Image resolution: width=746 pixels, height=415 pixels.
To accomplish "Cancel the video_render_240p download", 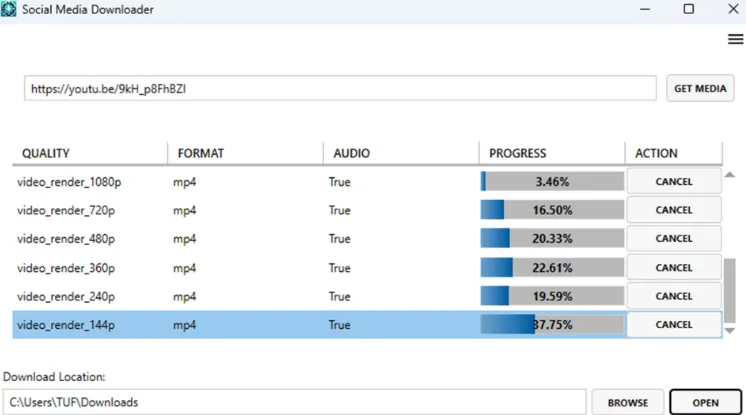I will 674,296.
